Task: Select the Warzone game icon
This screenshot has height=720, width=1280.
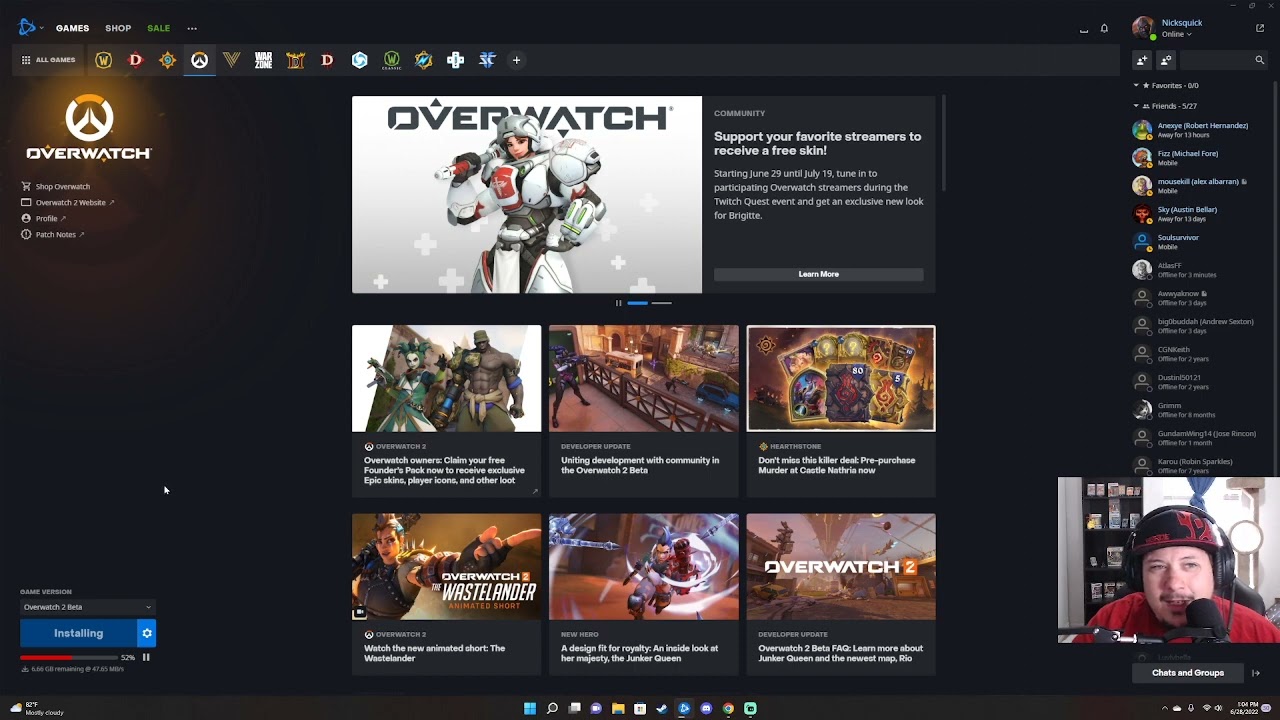Action: tap(263, 60)
